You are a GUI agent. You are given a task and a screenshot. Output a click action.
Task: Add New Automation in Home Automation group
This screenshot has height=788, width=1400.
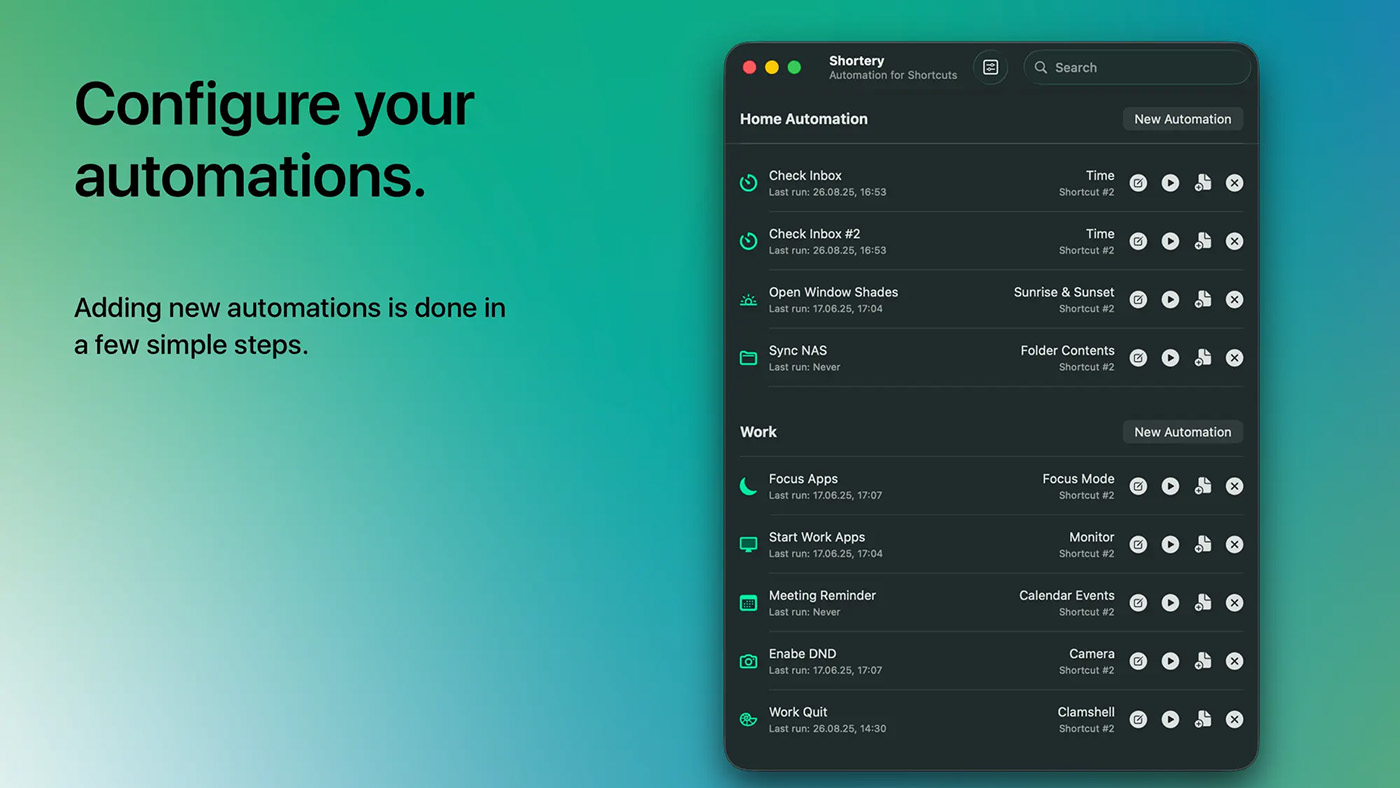pyautogui.click(x=1182, y=119)
